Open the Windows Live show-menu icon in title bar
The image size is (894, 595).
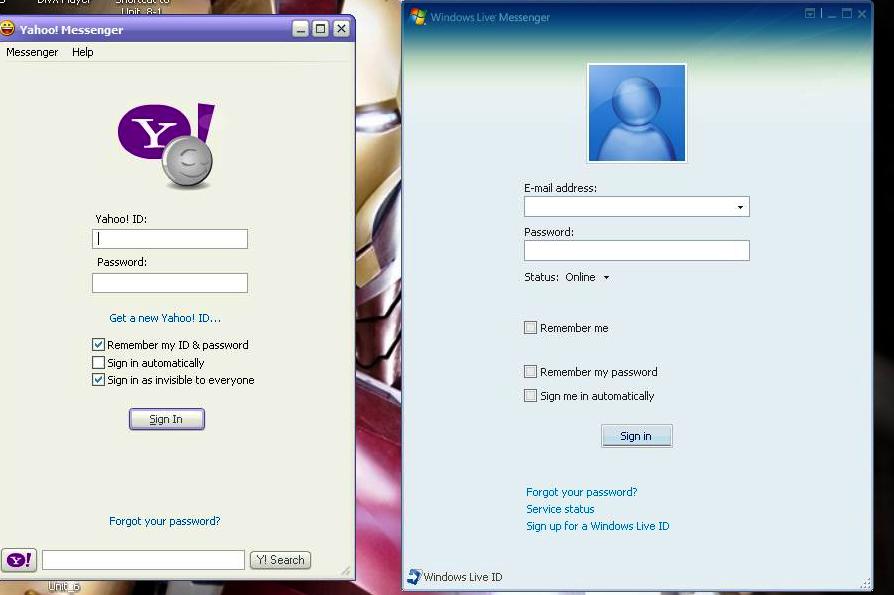[x=810, y=13]
